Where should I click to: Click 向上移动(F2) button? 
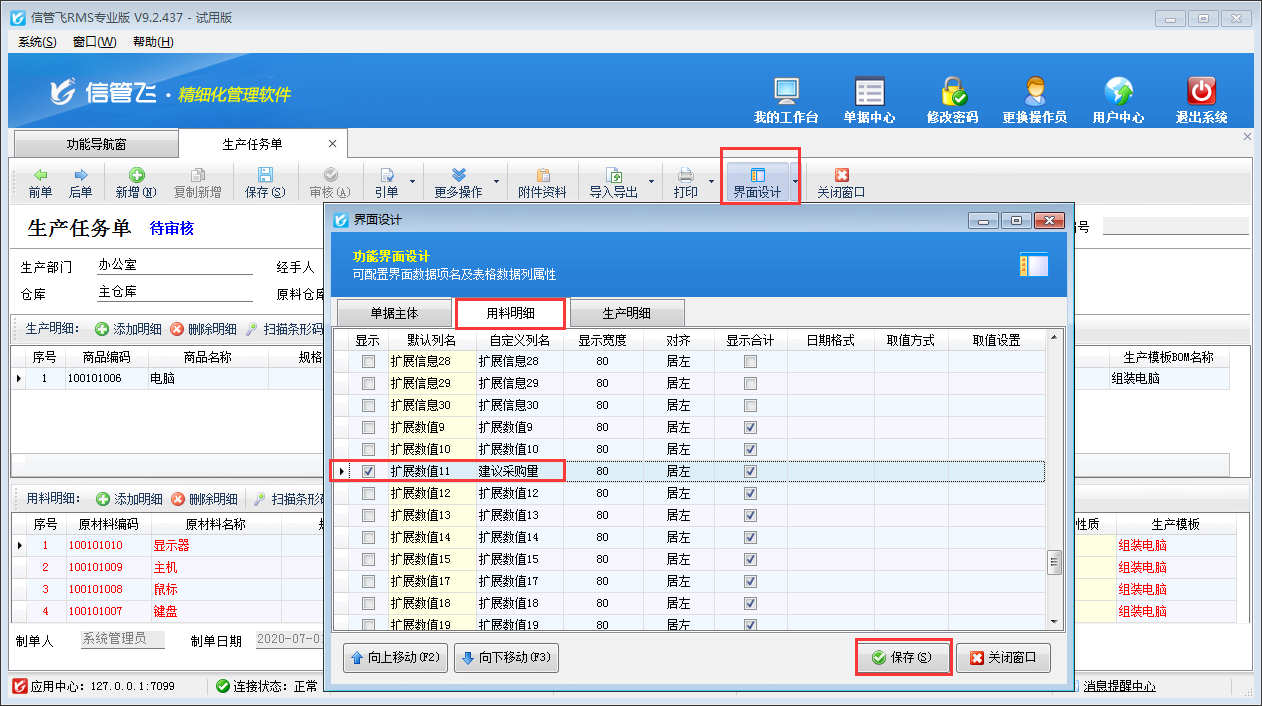(395, 658)
